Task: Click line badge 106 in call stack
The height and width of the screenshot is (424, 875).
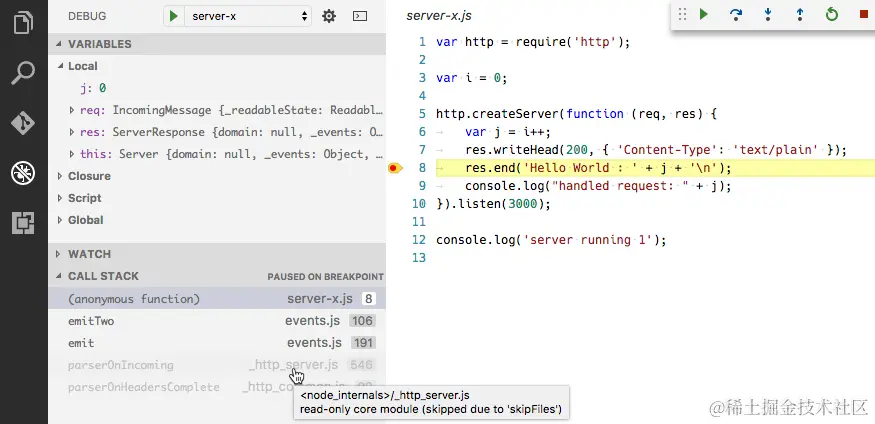Action: pyautogui.click(x=362, y=321)
